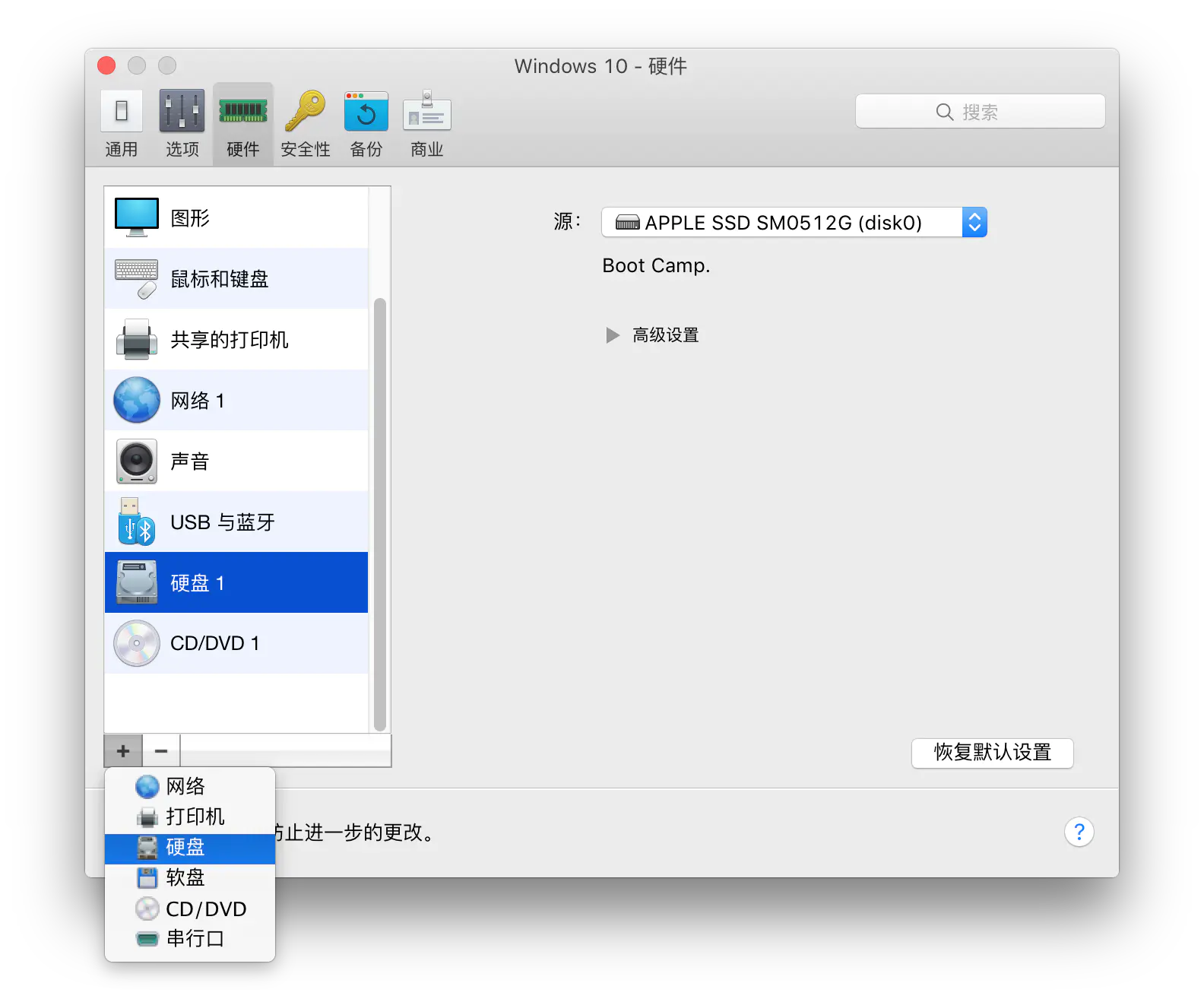Choose CD/DVD from the add-device menu
Image resolution: width=1204 pixels, height=999 pixels.
coord(190,909)
